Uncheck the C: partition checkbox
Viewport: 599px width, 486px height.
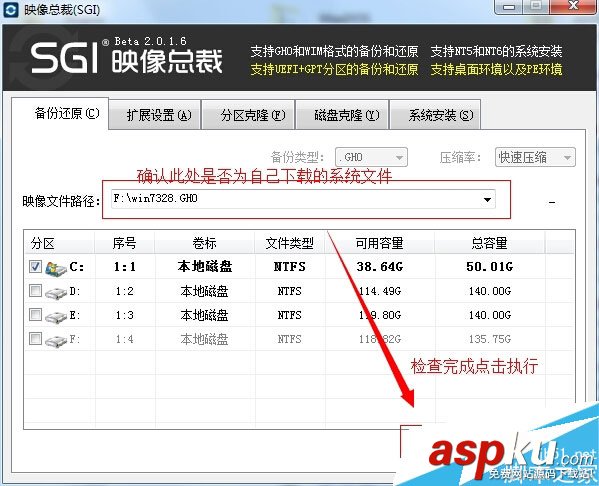[36, 267]
